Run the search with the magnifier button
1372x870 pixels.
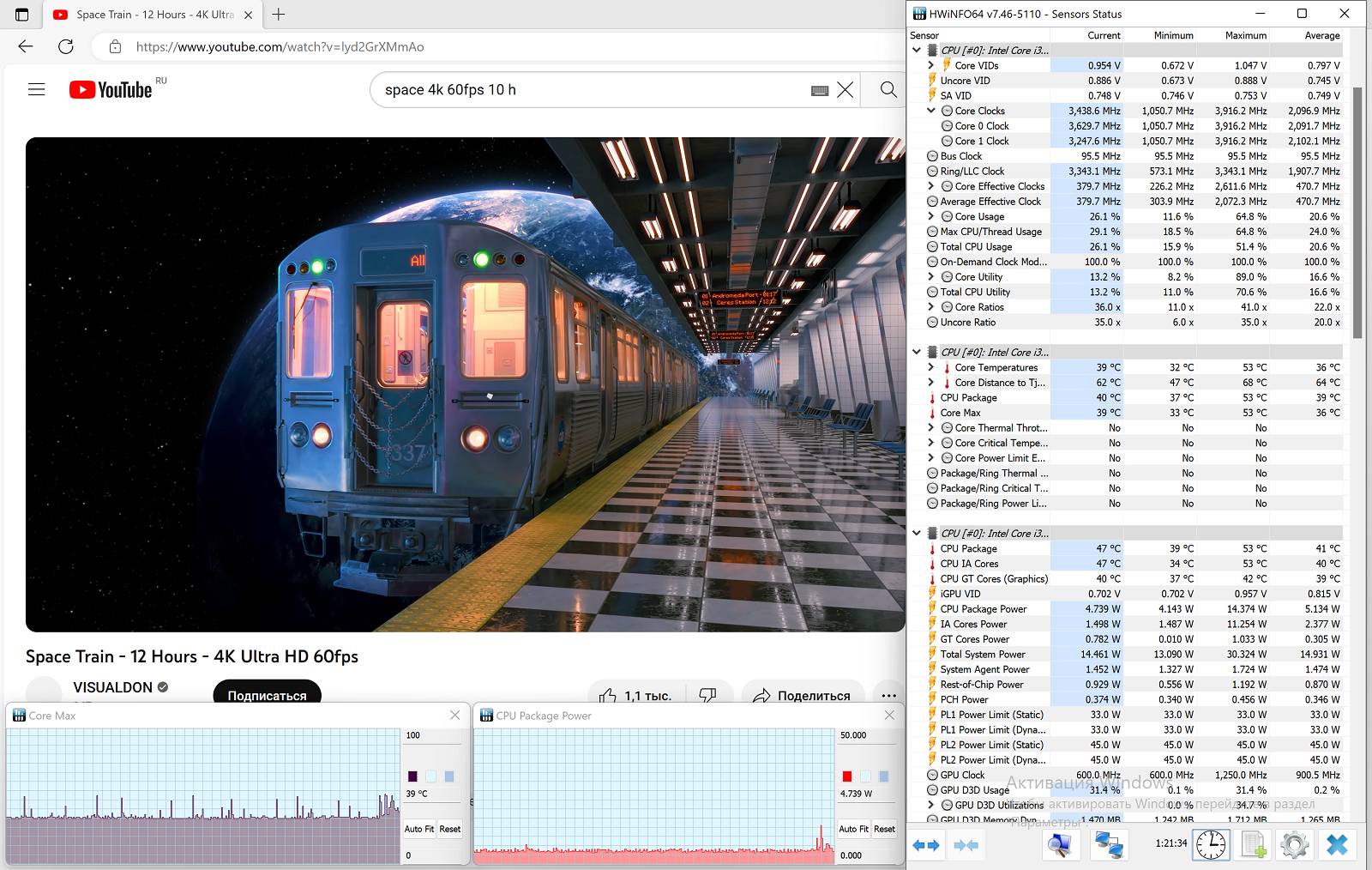(888, 90)
